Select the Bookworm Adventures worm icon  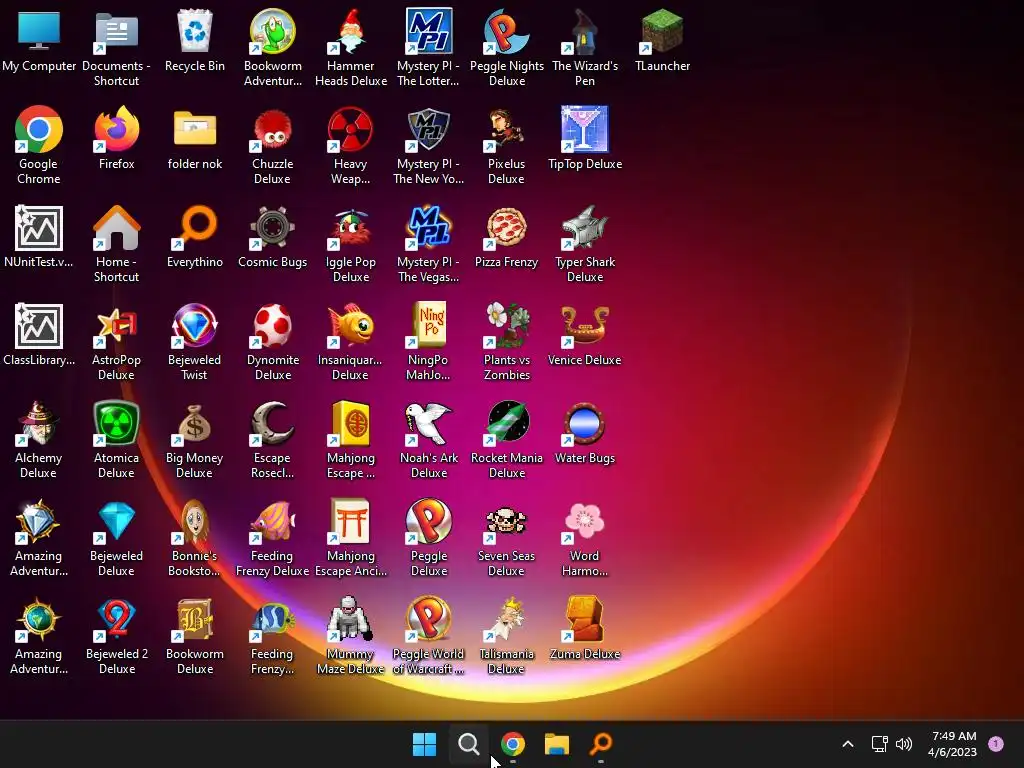tap(272, 31)
